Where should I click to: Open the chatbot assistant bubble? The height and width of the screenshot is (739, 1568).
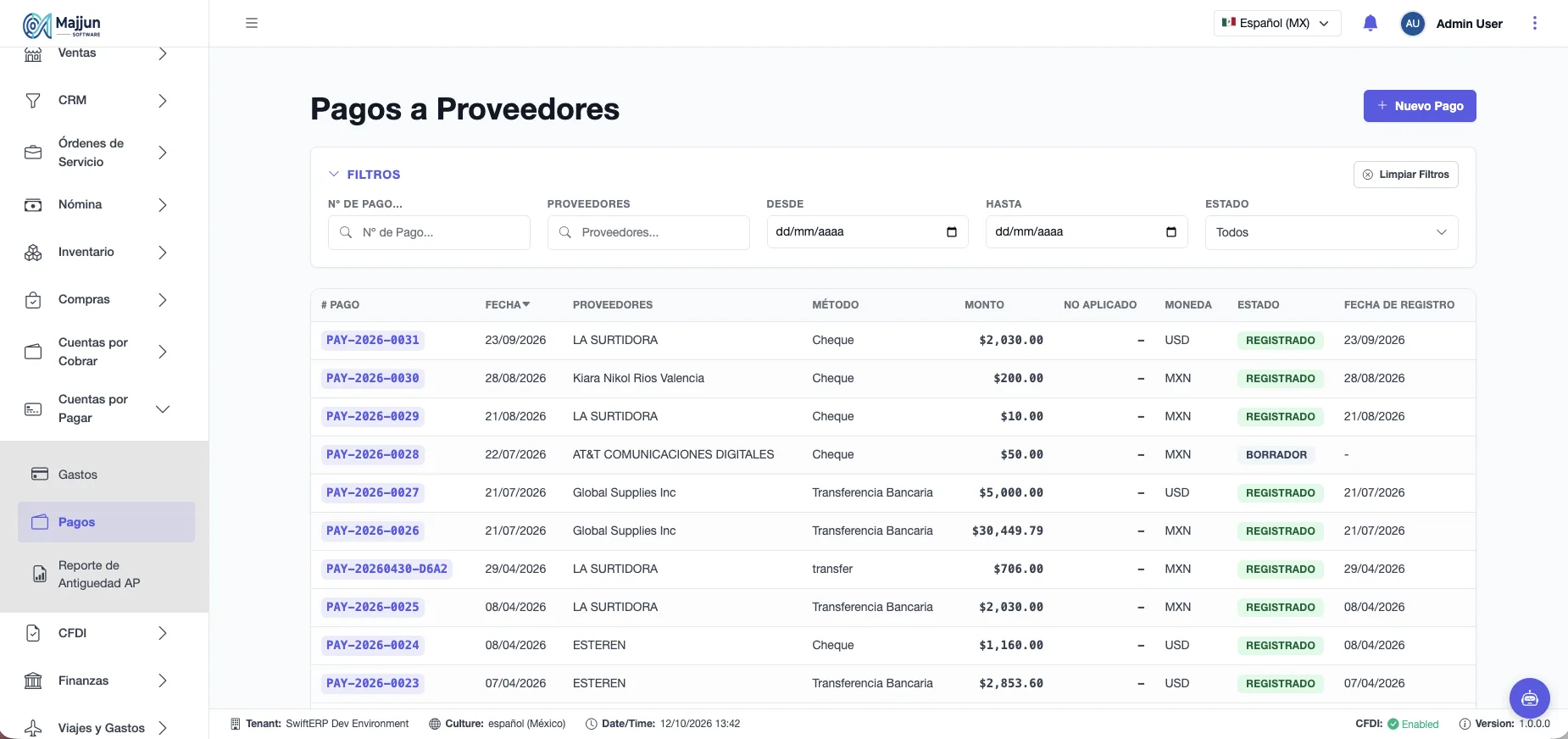click(x=1529, y=698)
